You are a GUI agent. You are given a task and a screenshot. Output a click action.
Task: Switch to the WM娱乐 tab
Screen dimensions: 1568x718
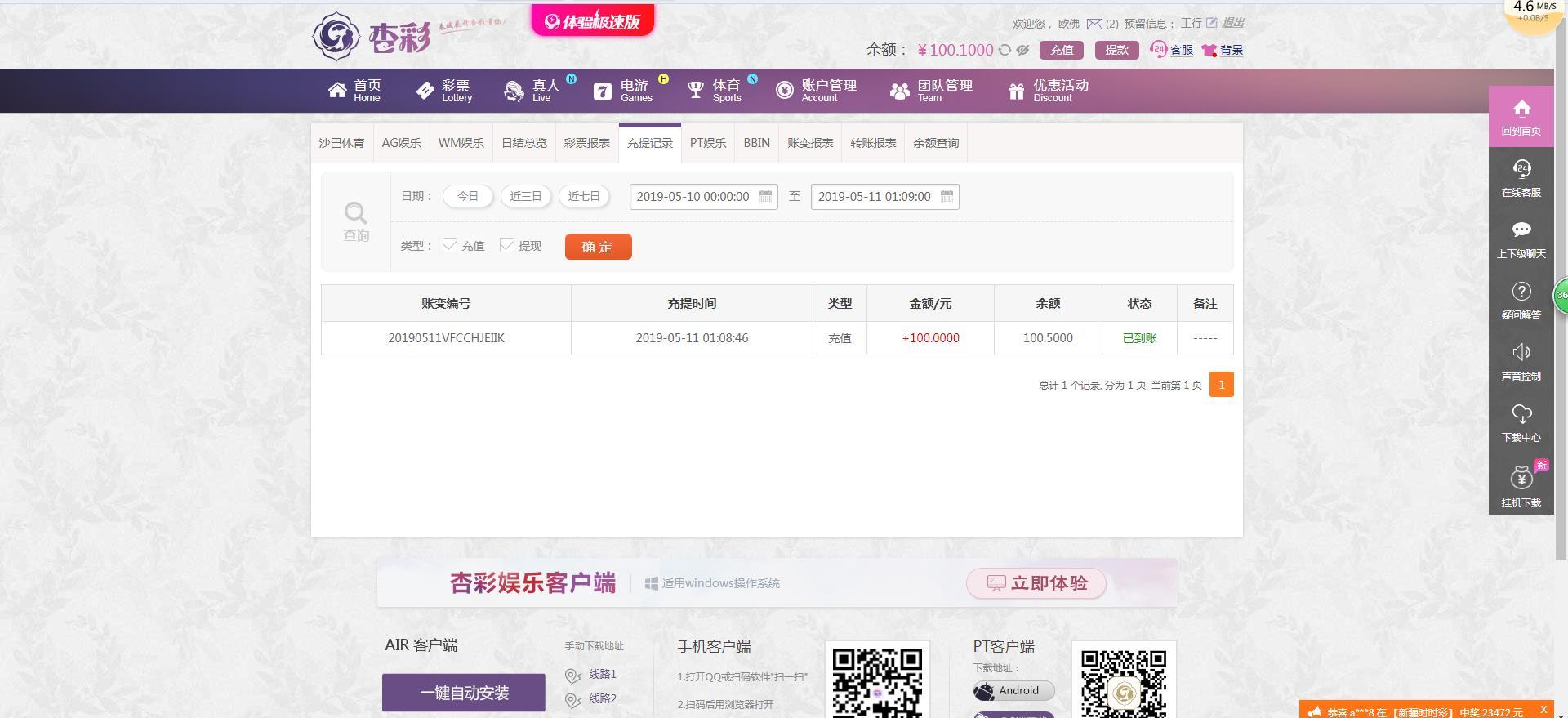461,143
